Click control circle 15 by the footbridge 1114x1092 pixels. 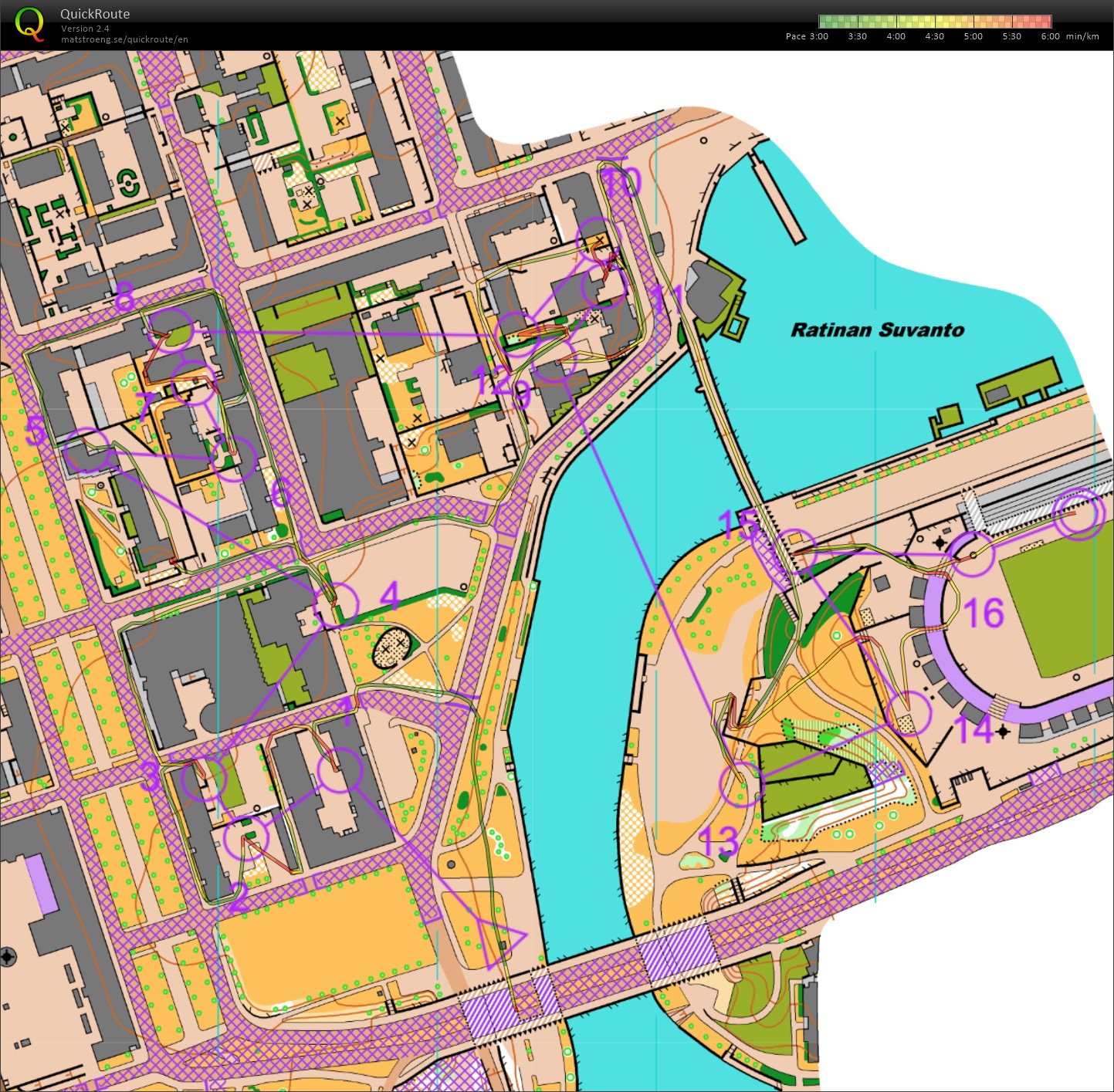tap(794, 551)
